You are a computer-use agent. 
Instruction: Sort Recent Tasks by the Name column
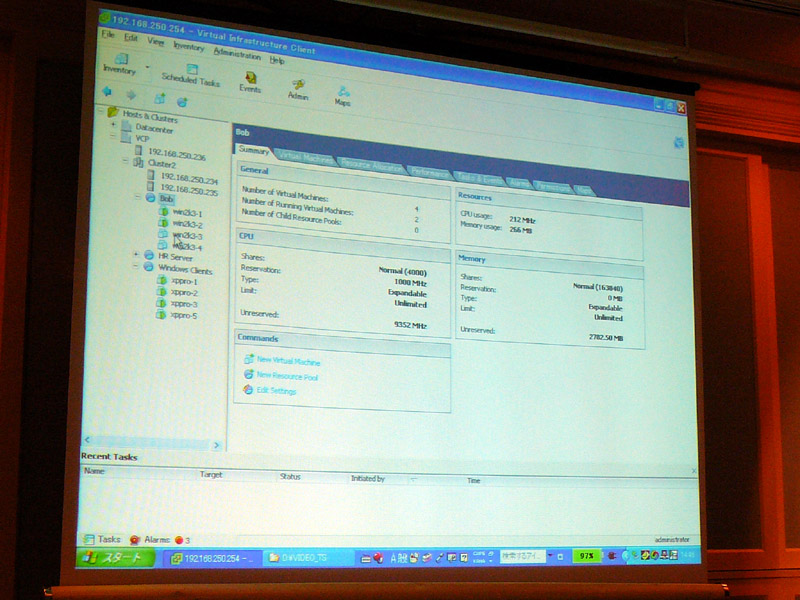click(94, 471)
